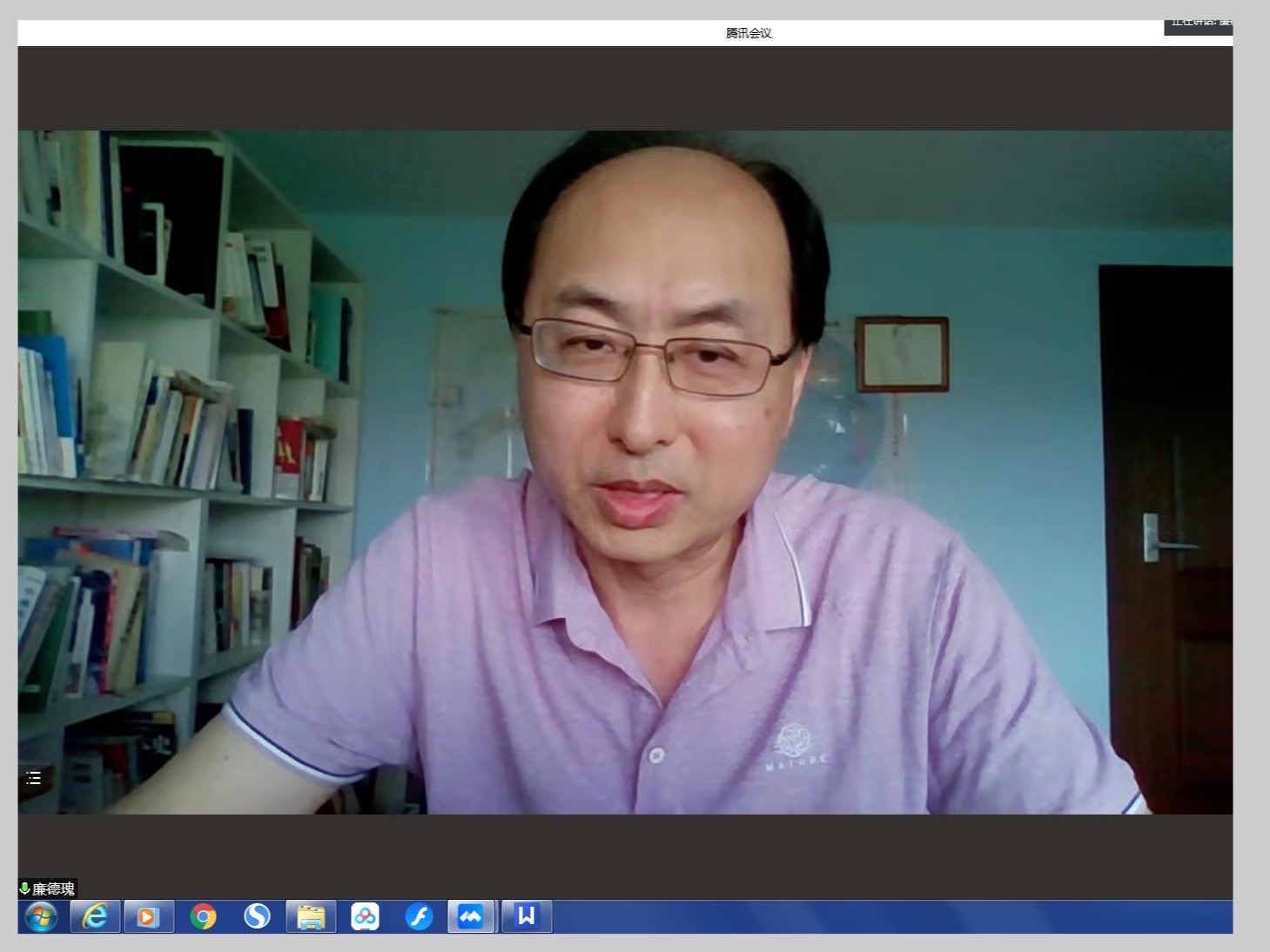
Task: Open WPS Writer from the taskbar
Action: pos(526,916)
